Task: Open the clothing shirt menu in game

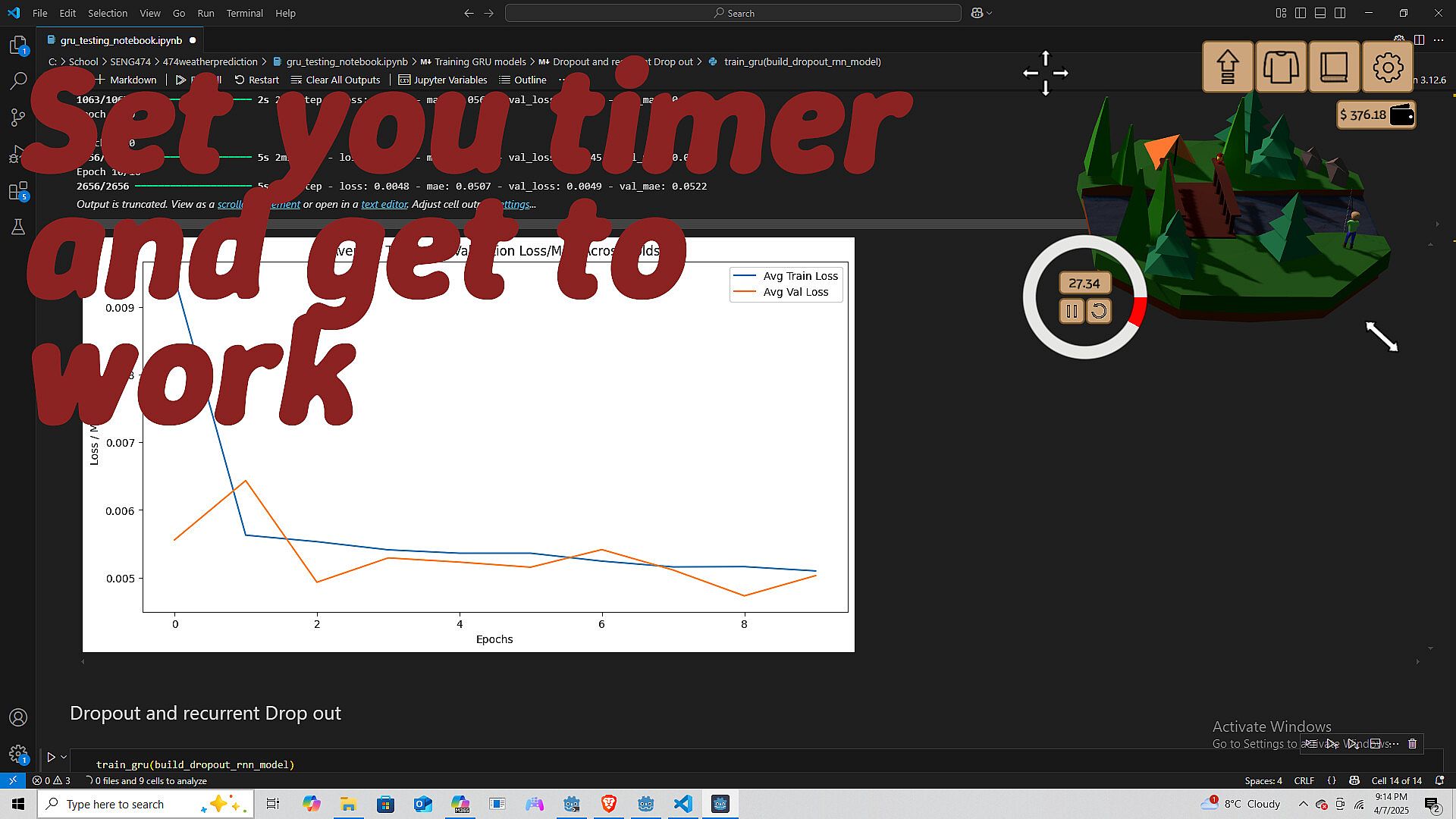Action: (1280, 67)
